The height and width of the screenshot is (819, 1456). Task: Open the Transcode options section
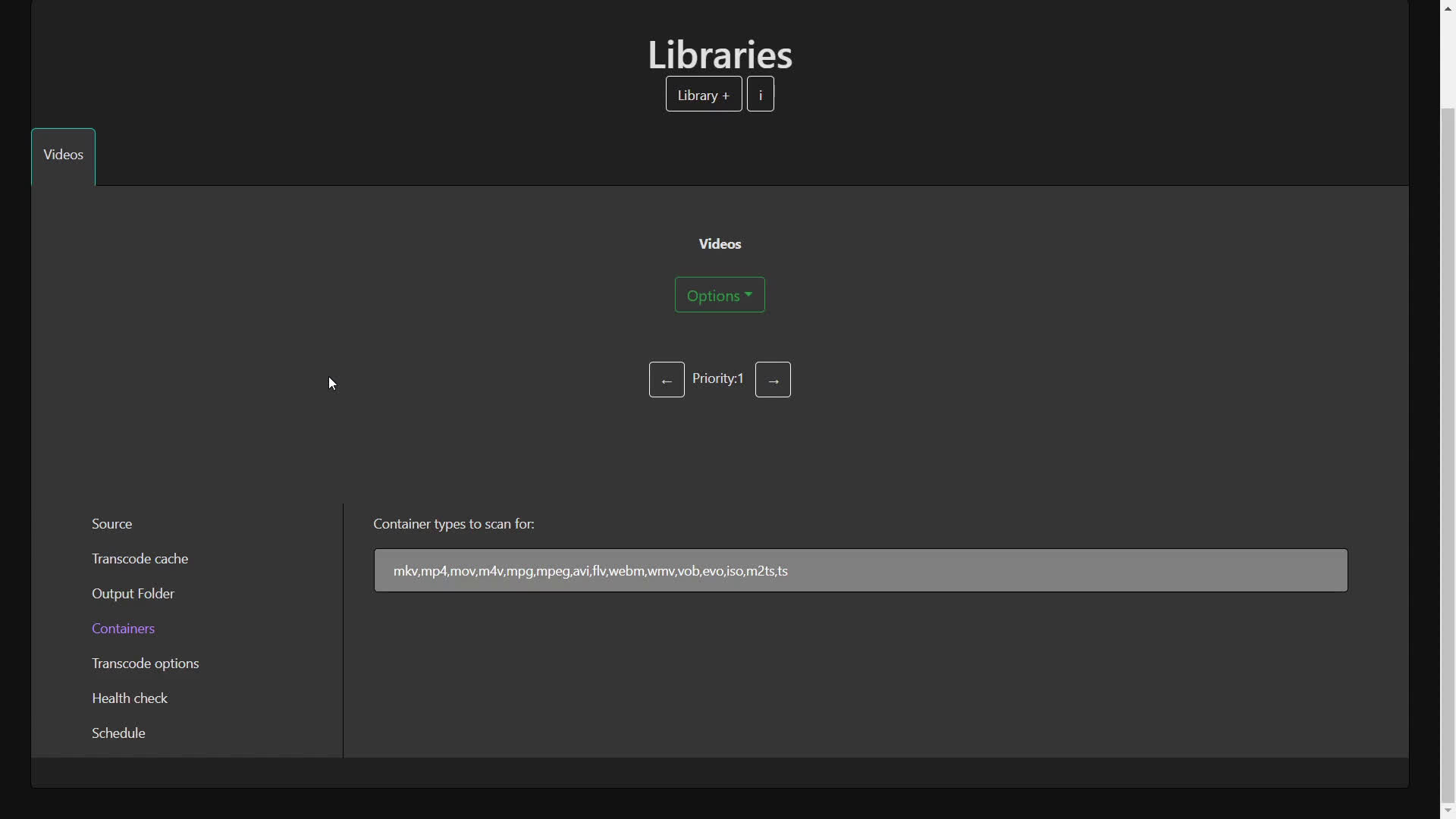click(145, 663)
